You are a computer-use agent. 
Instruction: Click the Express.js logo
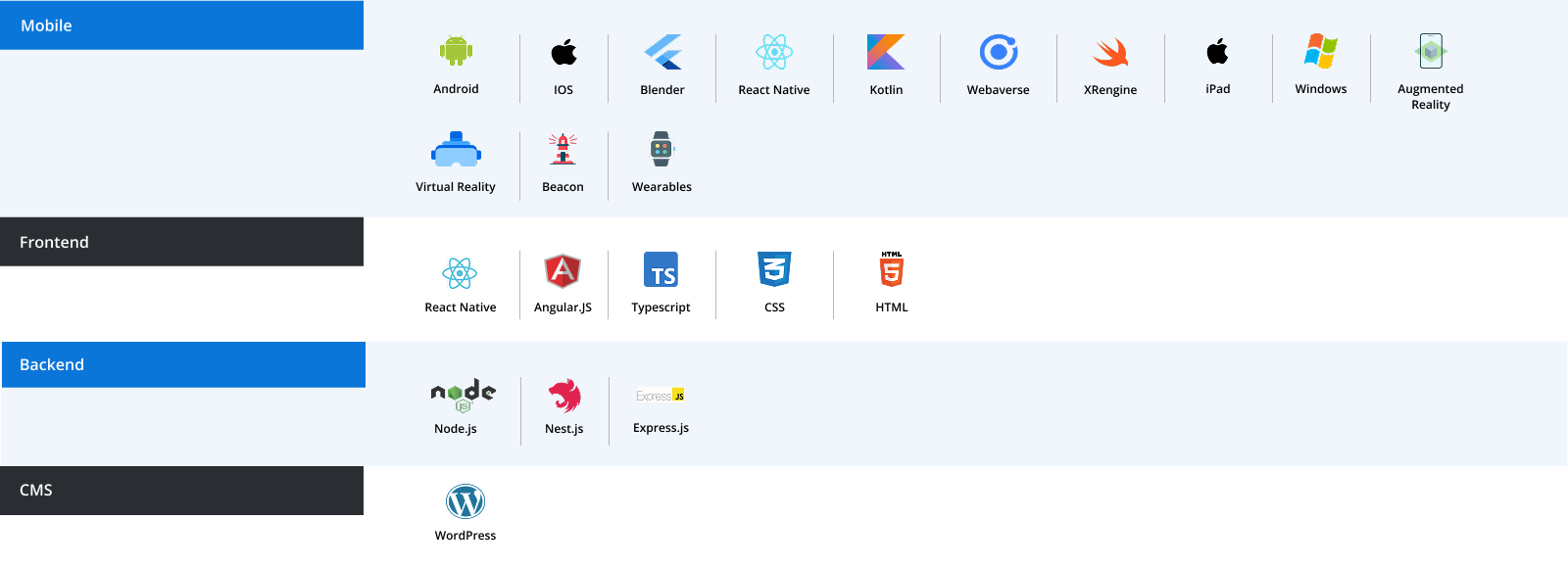pos(661,396)
